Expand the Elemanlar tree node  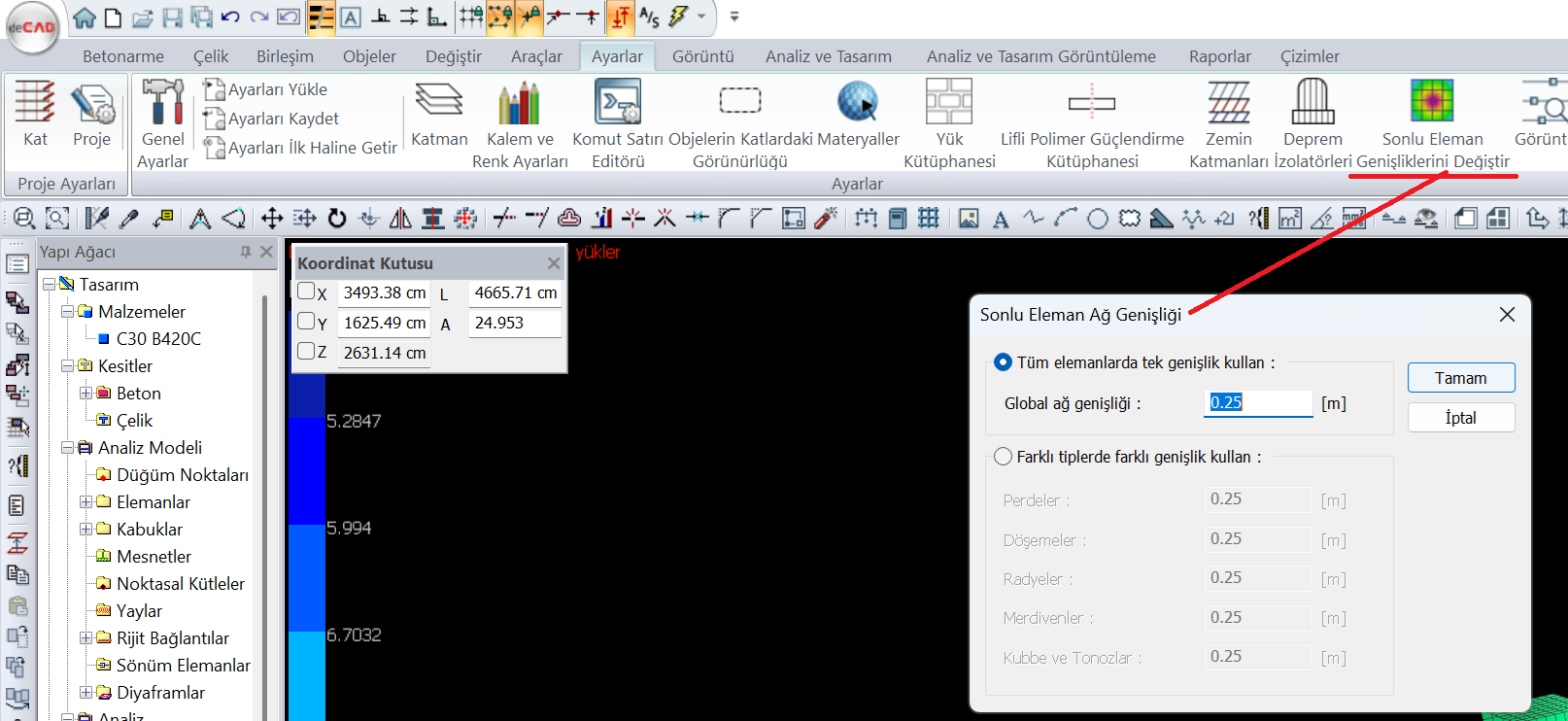click(86, 502)
